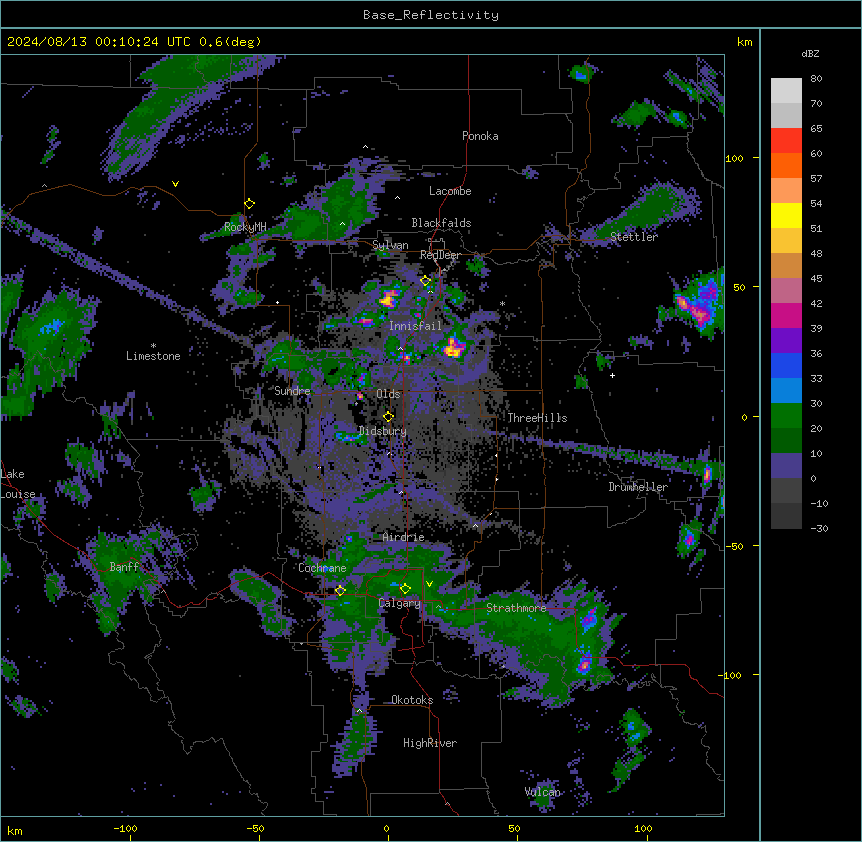Select the light blue 33 dBZ swatch
Screen dimensions: 862x842
[786, 390]
